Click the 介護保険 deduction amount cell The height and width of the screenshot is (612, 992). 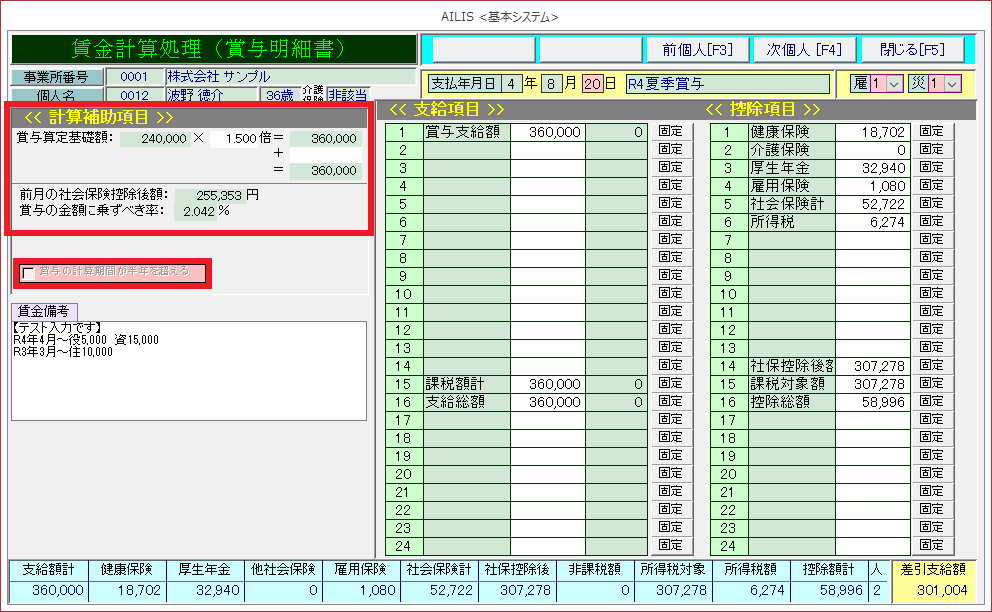point(872,150)
